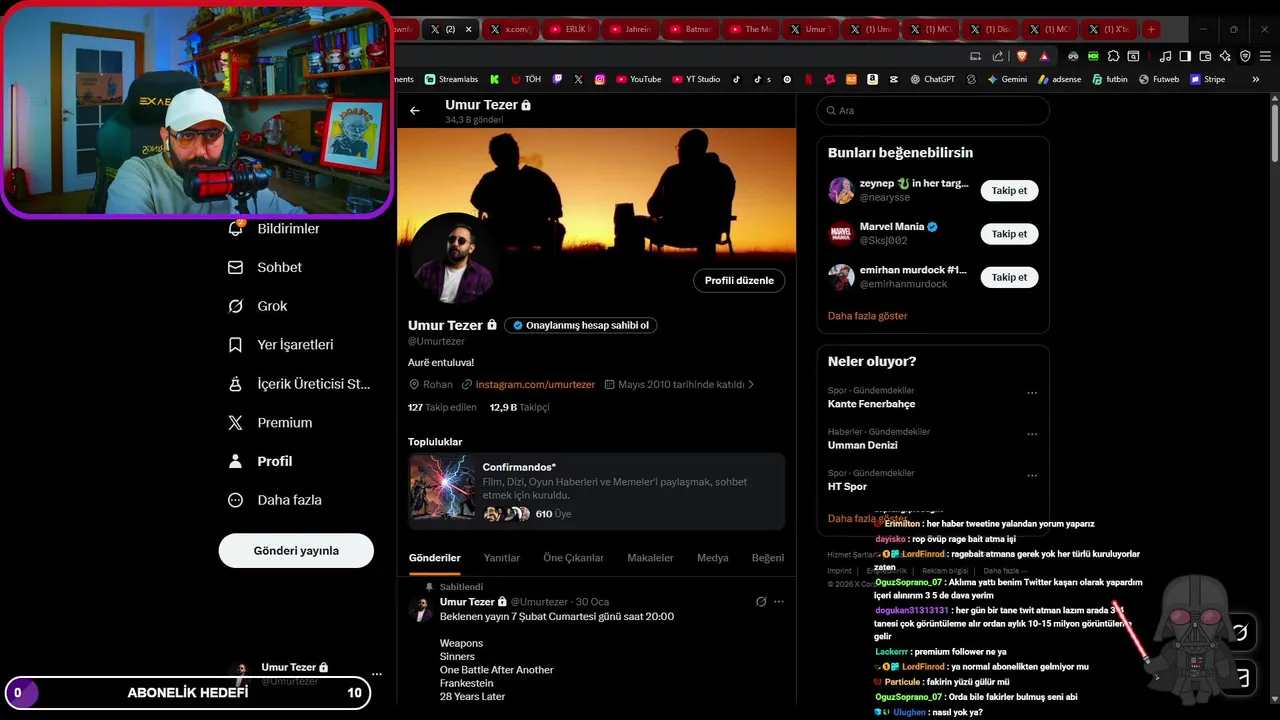Click Daha fazla göster under suggestions
Screen dimensions: 1280x720
[867, 316]
